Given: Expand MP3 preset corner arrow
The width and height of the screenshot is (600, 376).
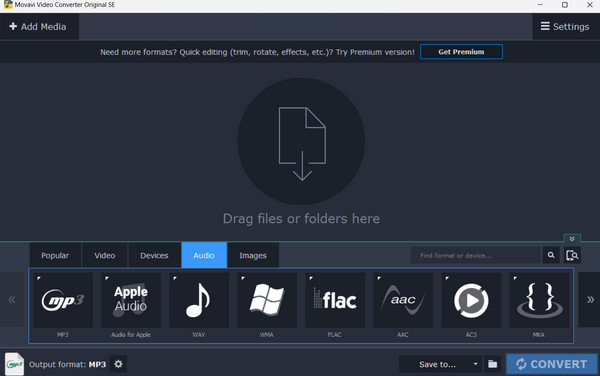Looking at the screenshot, I should tap(39, 278).
